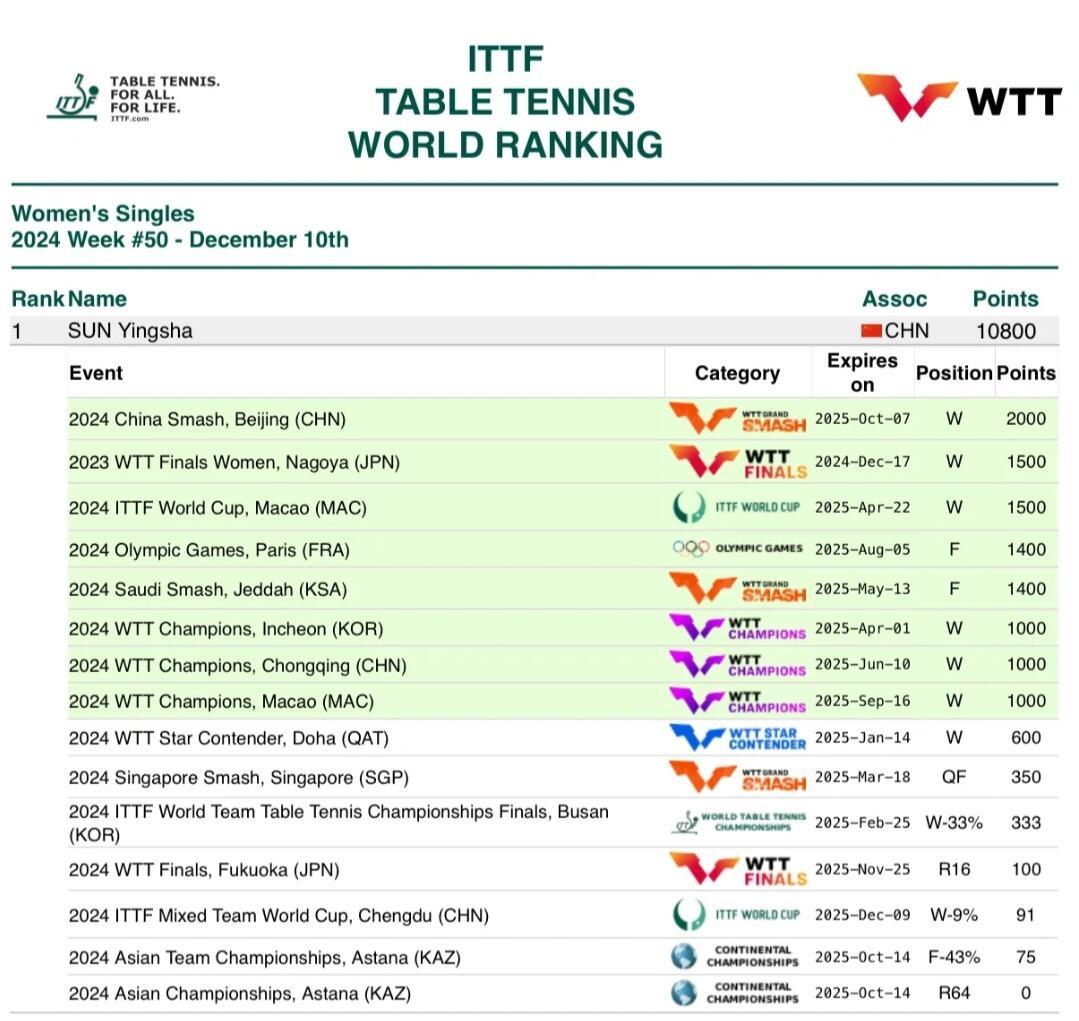Click Continental Championships logo in Asian Championships row

(735, 993)
